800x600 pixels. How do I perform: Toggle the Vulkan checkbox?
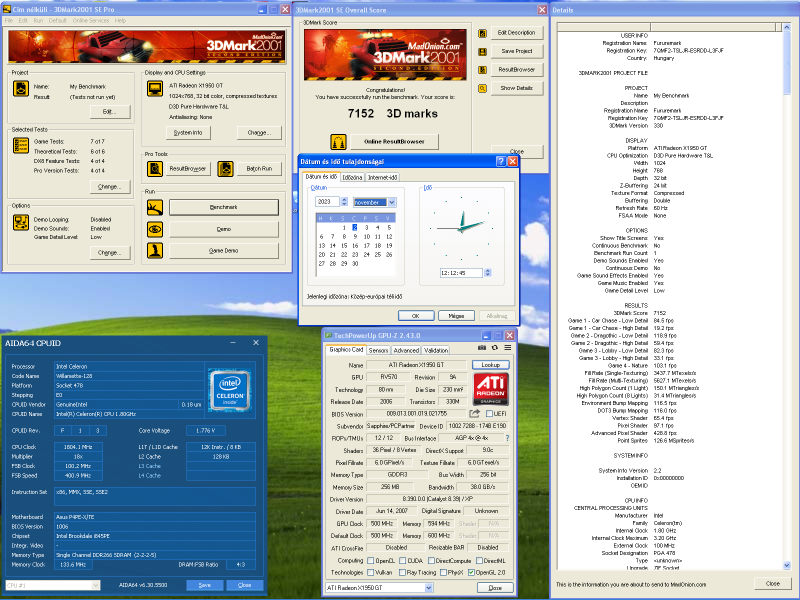371,572
